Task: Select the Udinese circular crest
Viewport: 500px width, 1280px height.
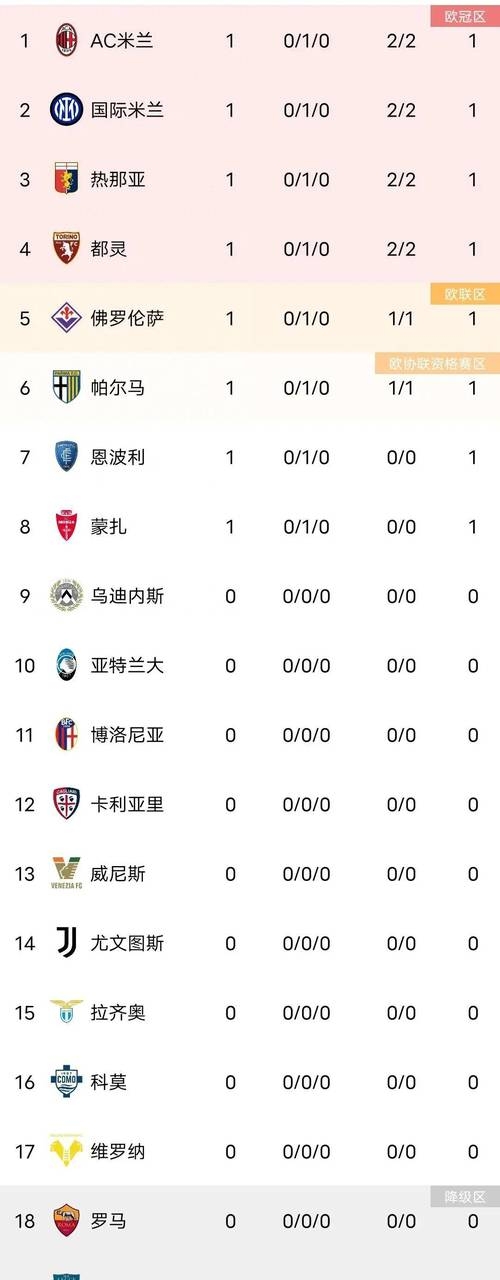Action: (66, 596)
